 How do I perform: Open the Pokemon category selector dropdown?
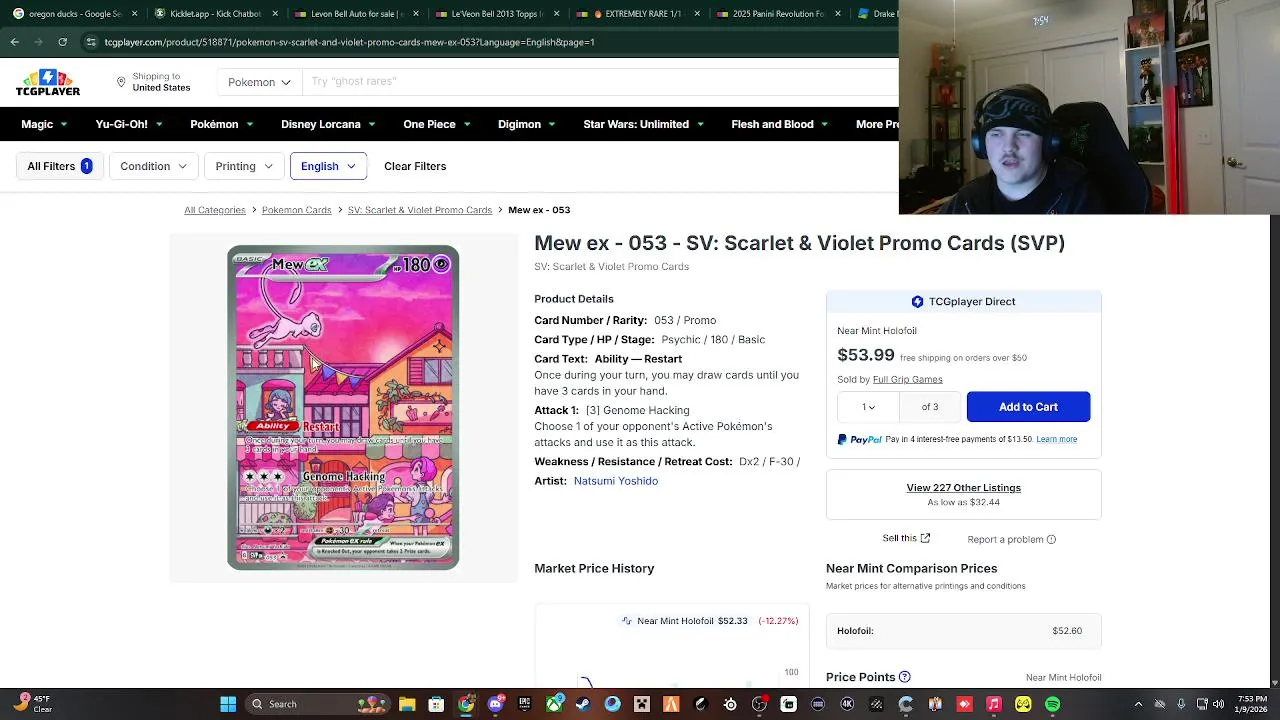[259, 82]
